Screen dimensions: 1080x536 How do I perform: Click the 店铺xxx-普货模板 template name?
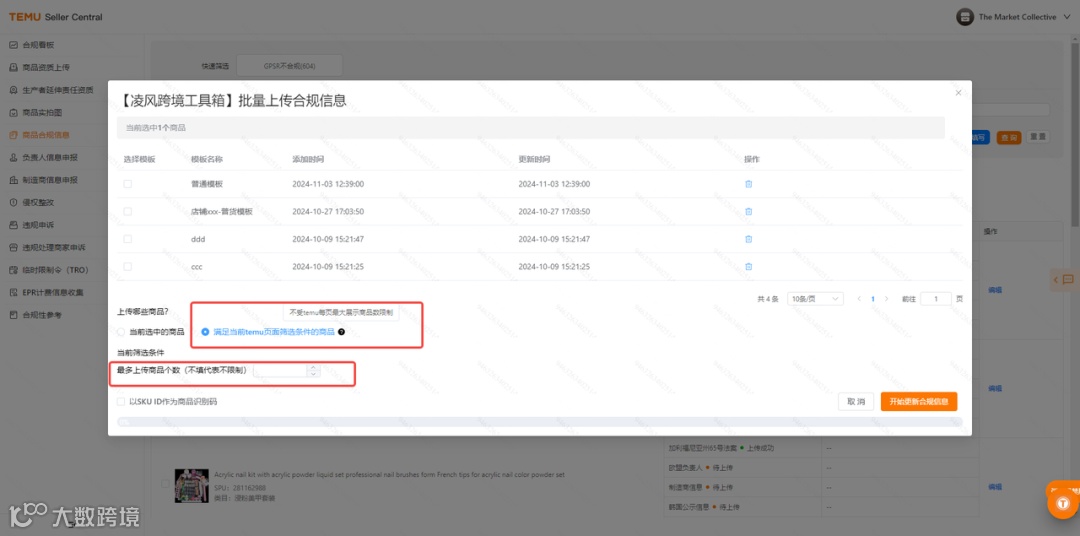tap(222, 212)
